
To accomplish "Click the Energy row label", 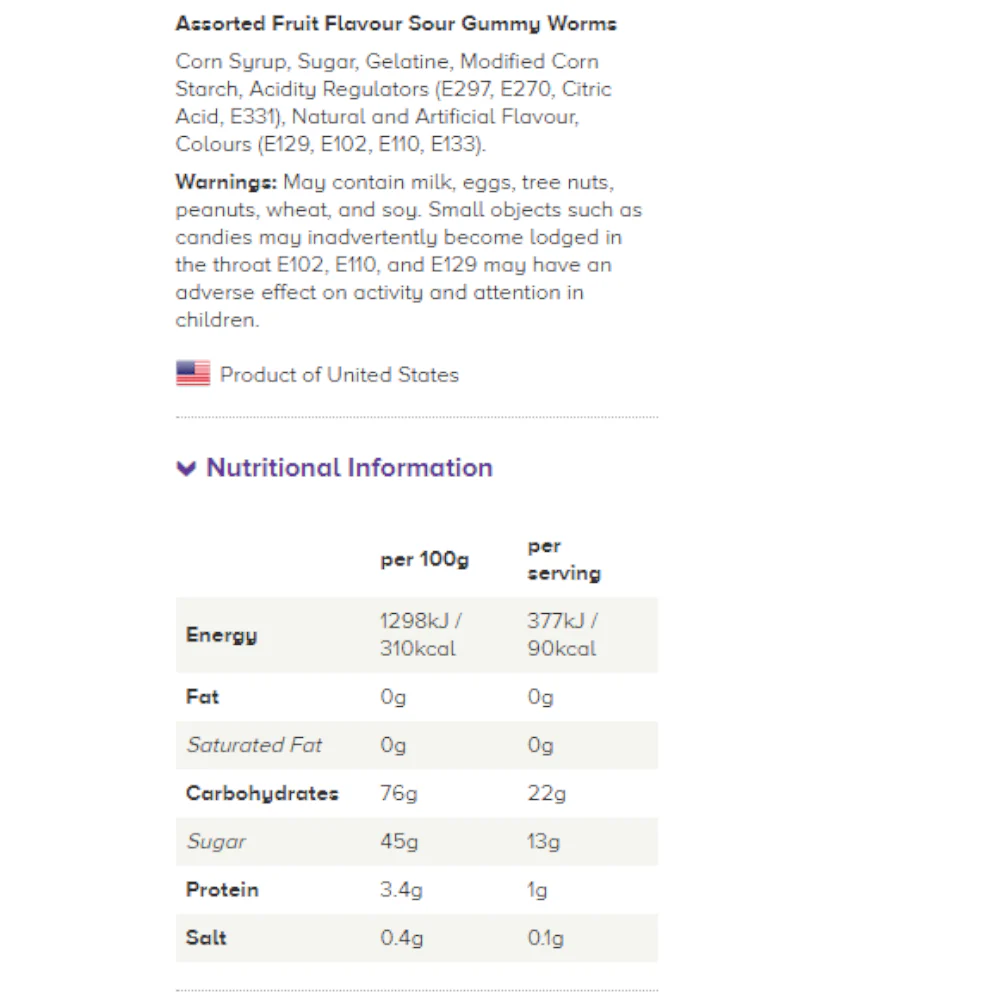I will coord(221,635).
